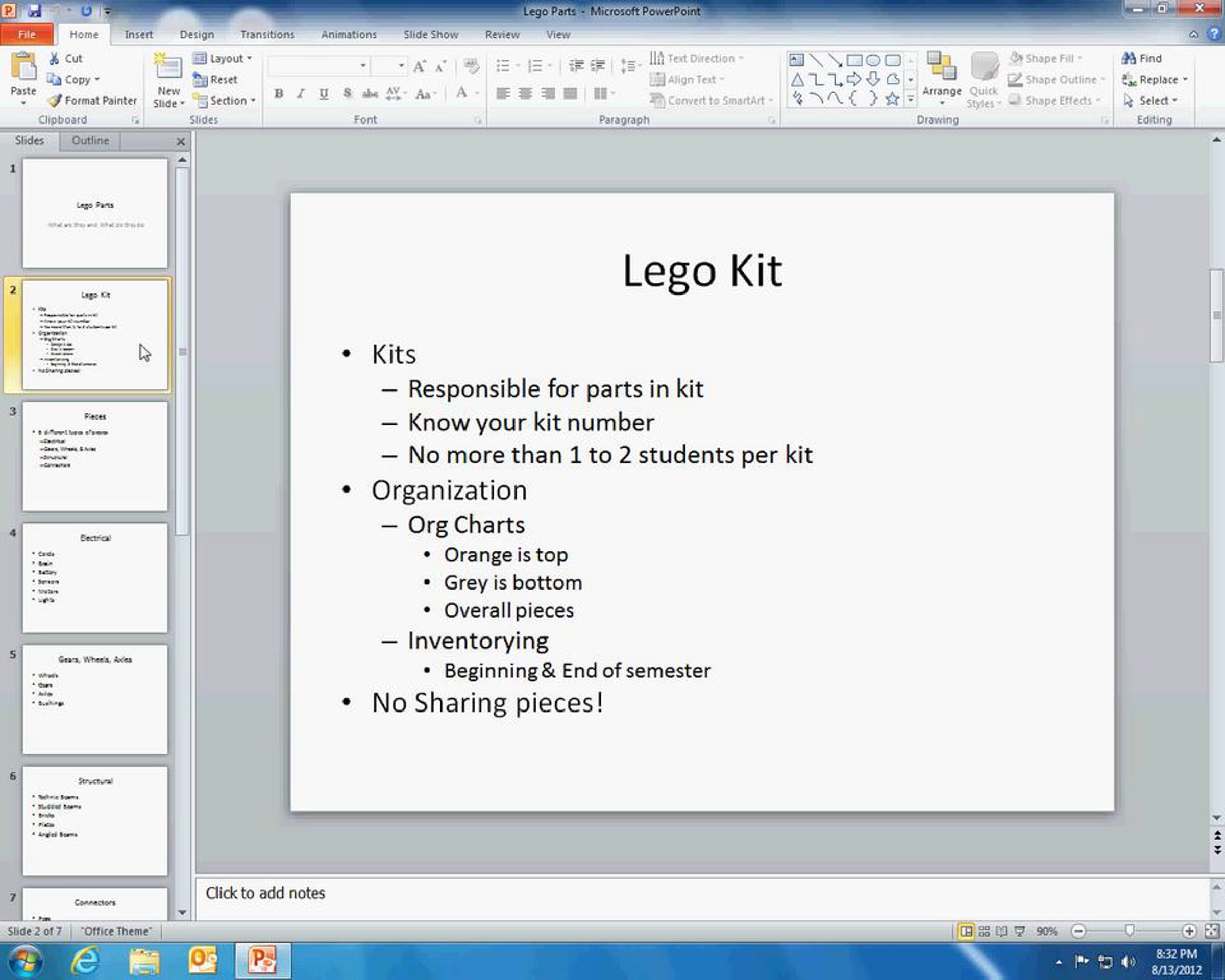Click the New Slide icon
The image size is (1225, 980).
167,66
